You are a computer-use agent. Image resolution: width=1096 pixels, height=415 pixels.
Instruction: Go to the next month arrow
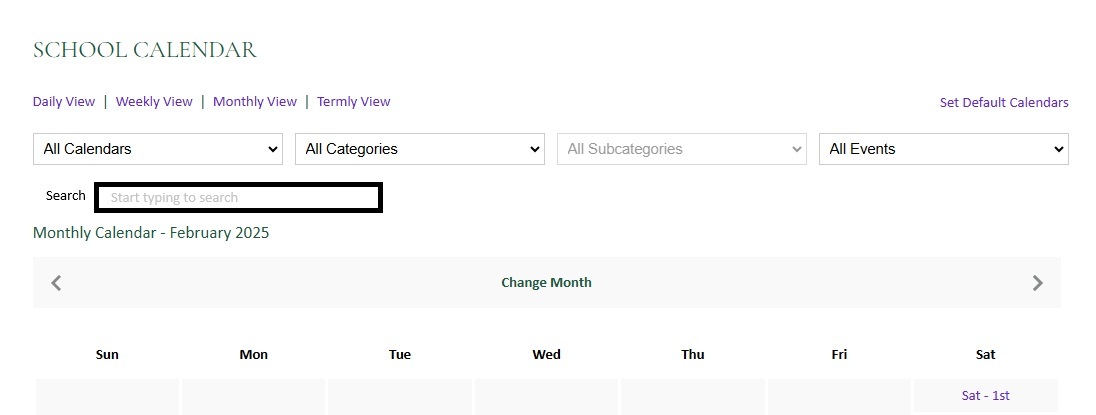point(1037,283)
